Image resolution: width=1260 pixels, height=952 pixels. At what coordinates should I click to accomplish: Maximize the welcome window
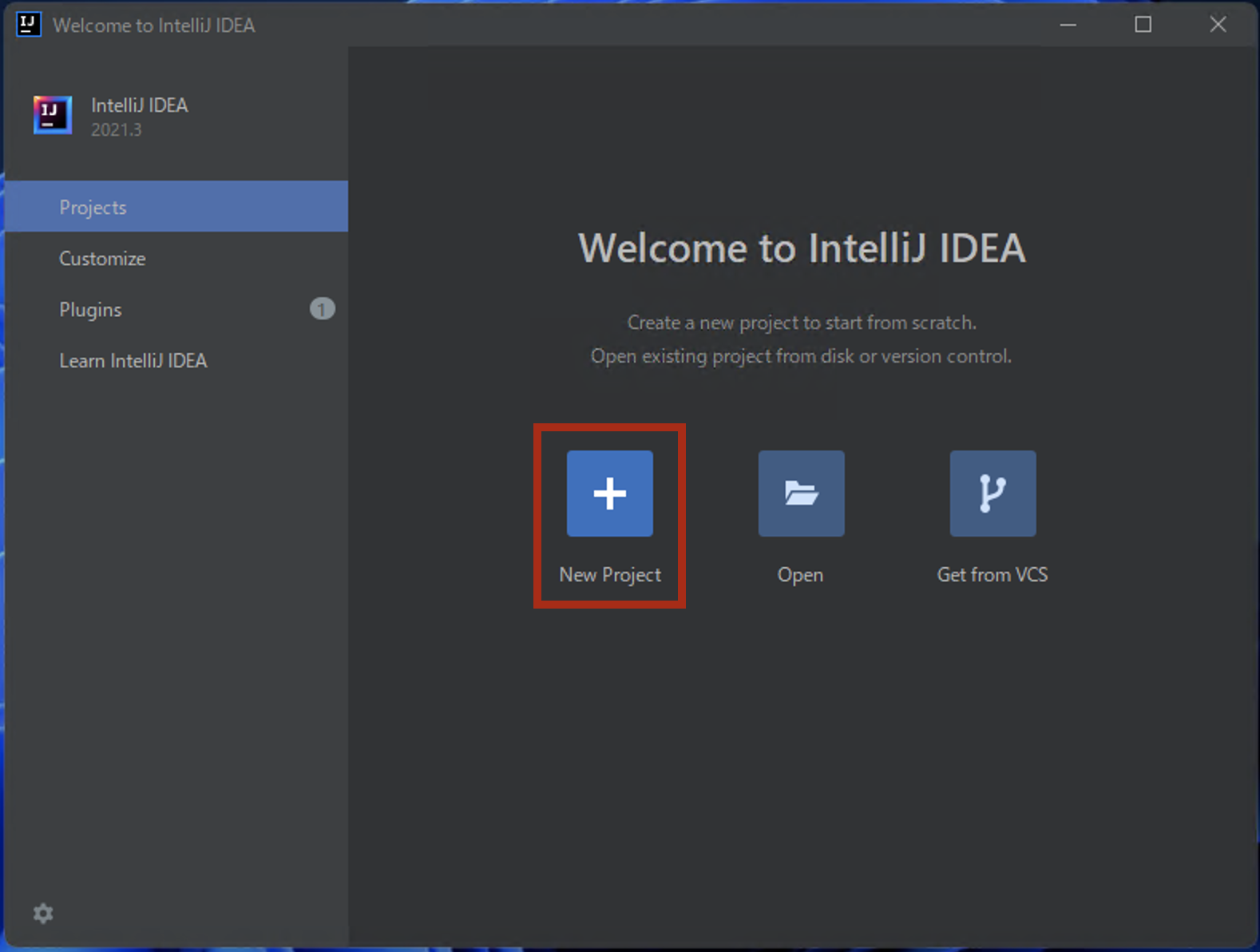pos(1143,25)
